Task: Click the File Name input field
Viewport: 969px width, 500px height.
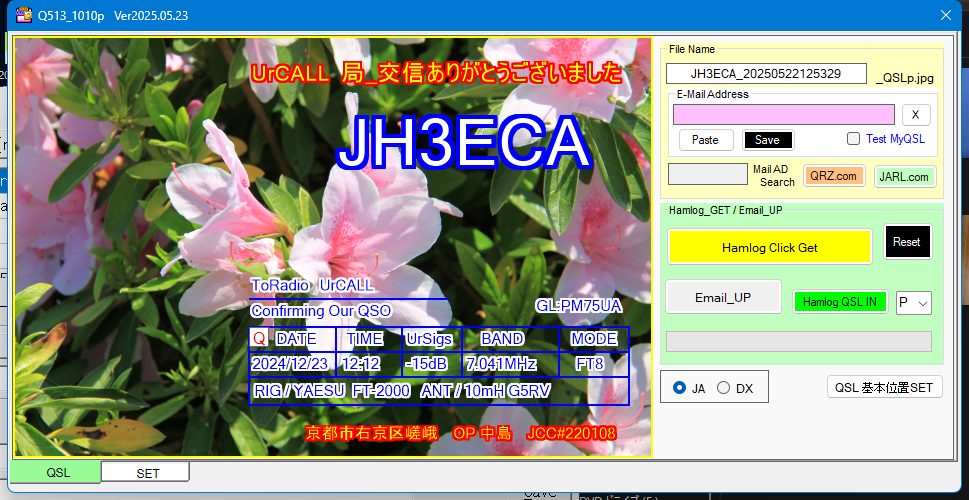Action: click(766, 74)
